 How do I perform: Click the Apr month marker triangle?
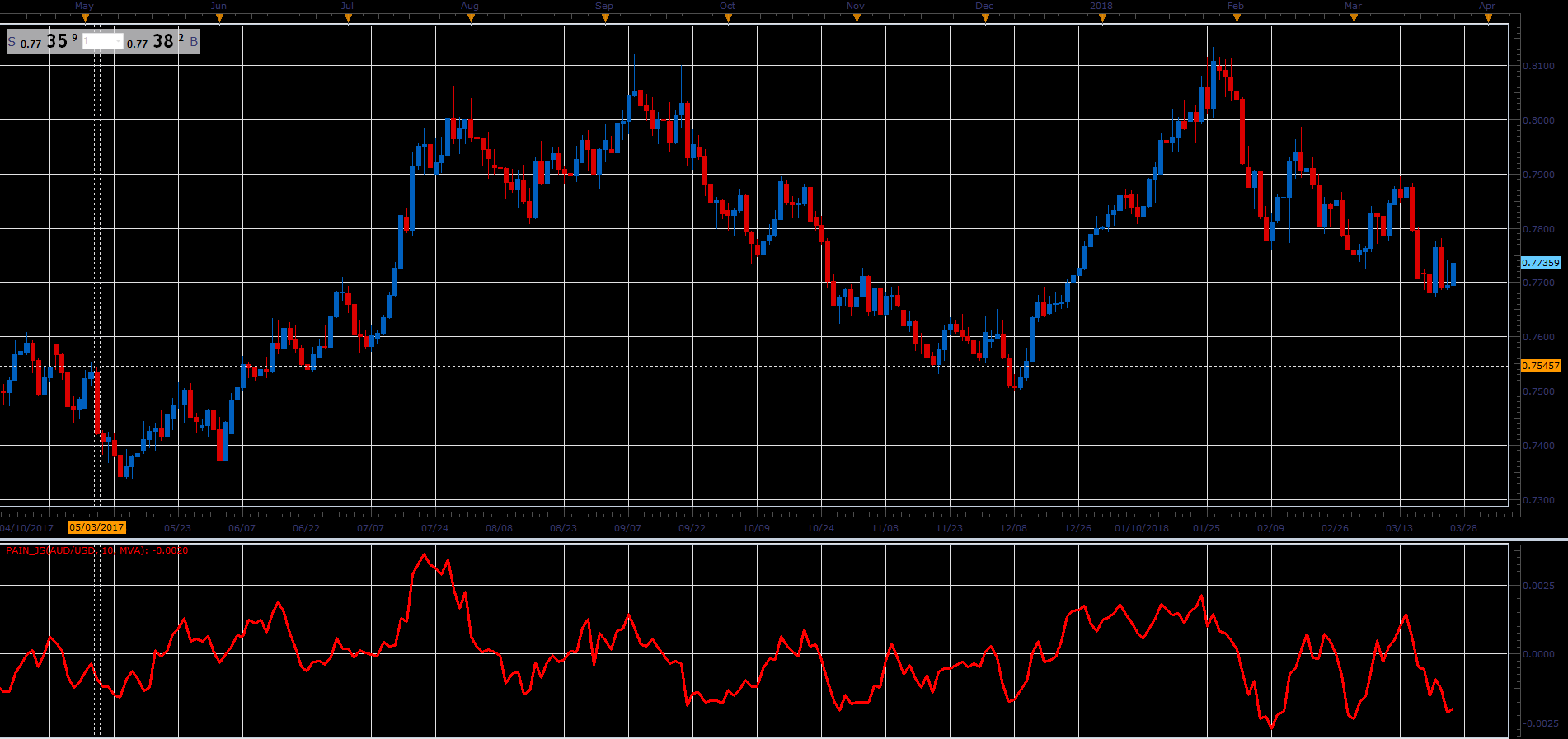[1488, 18]
